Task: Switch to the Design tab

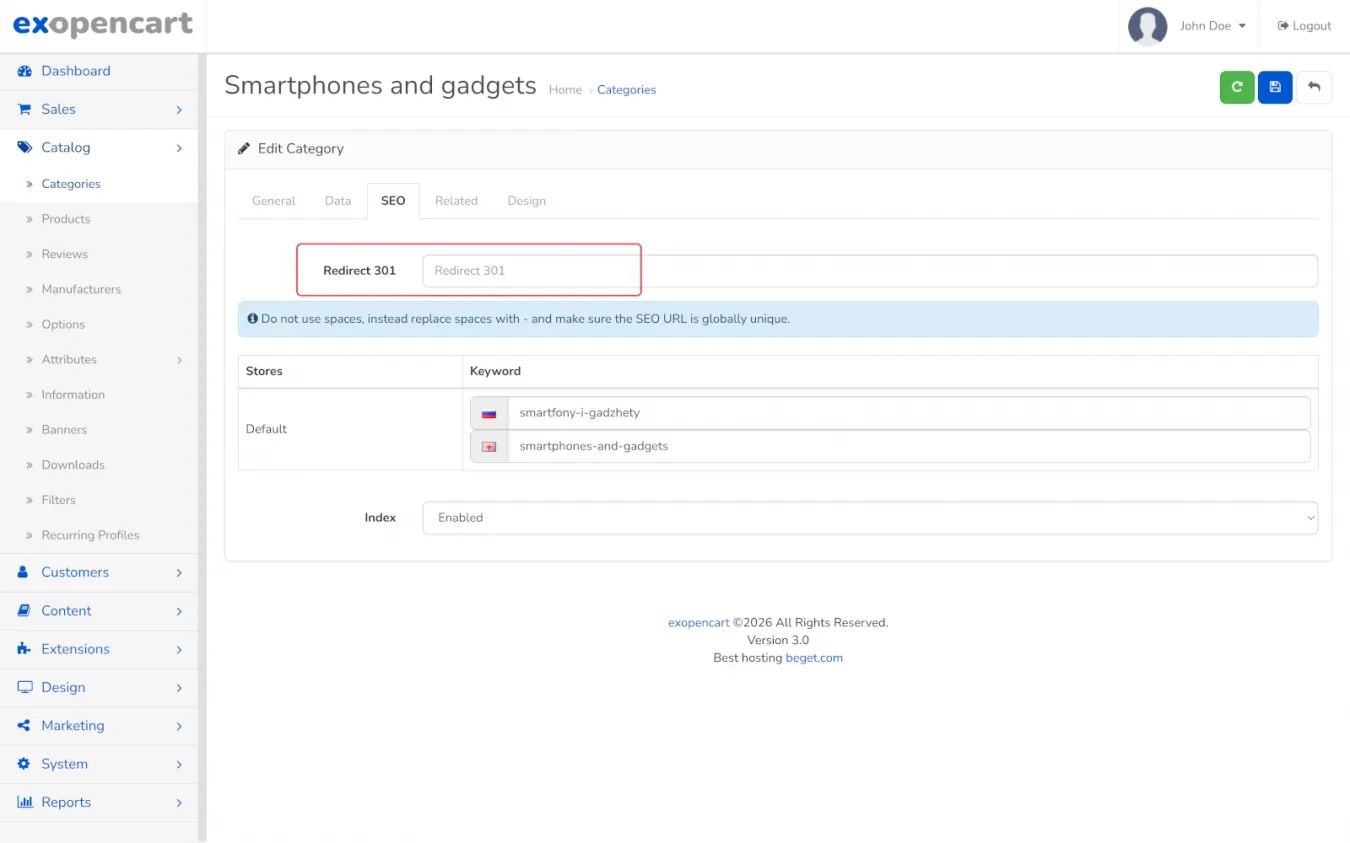Action: click(x=526, y=201)
